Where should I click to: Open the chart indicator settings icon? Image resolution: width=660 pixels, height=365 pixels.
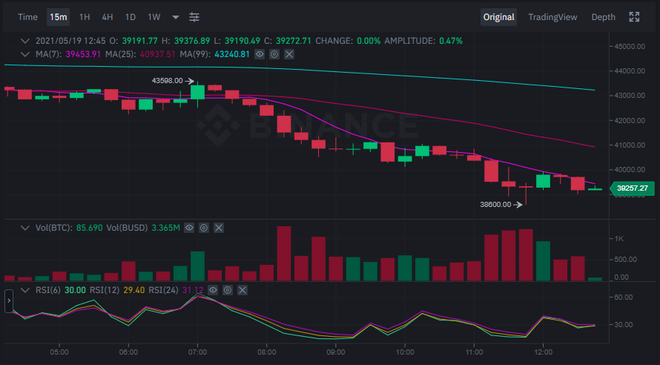tap(194, 17)
